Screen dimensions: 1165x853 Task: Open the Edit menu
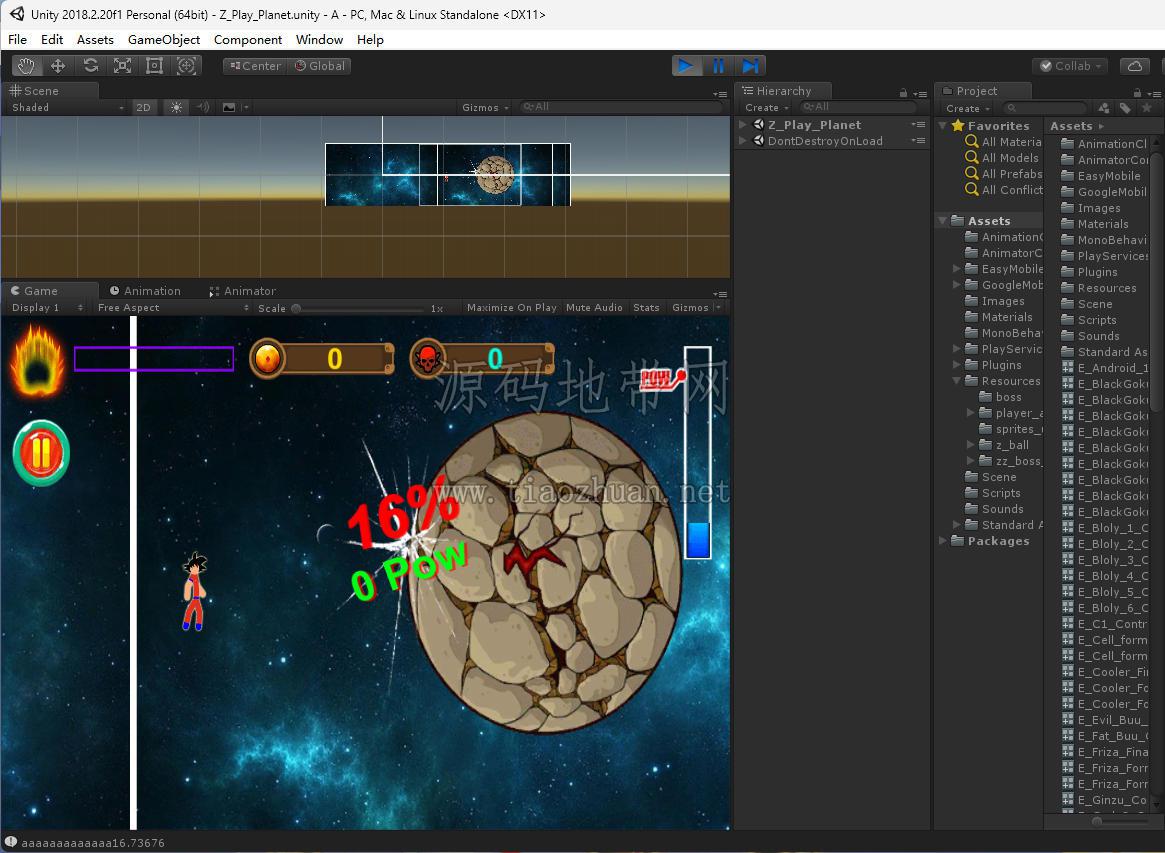(x=52, y=39)
